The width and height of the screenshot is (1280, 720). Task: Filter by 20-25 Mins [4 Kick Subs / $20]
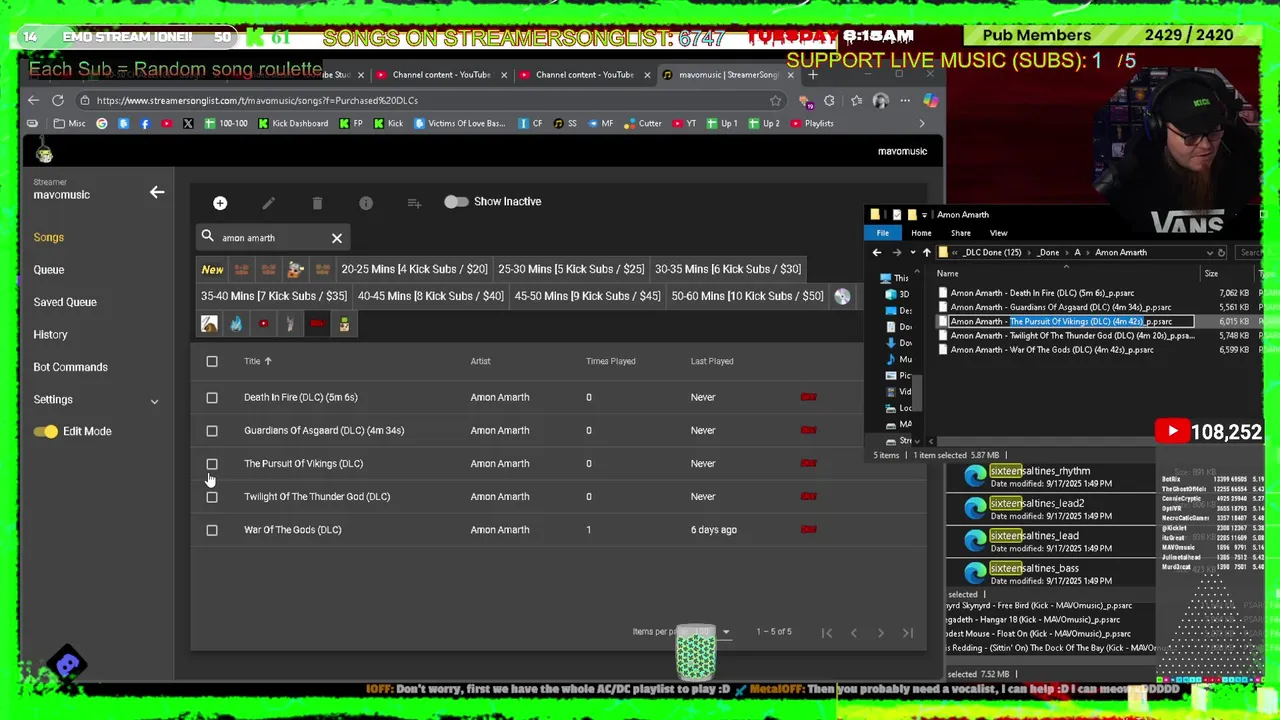pyautogui.click(x=414, y=269)
